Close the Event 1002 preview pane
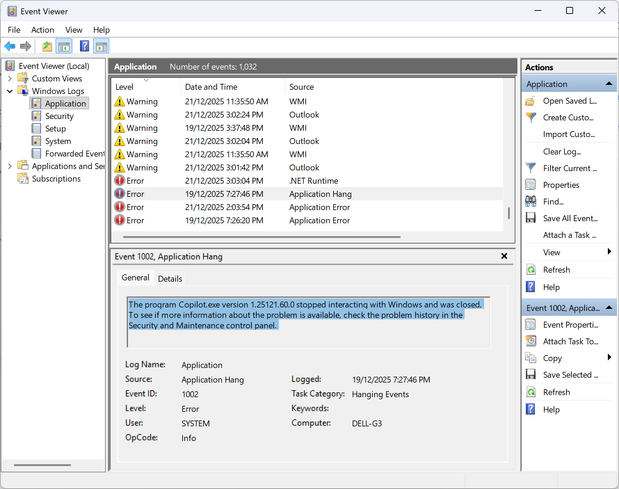The image size is (619, 489). [504, 256]
